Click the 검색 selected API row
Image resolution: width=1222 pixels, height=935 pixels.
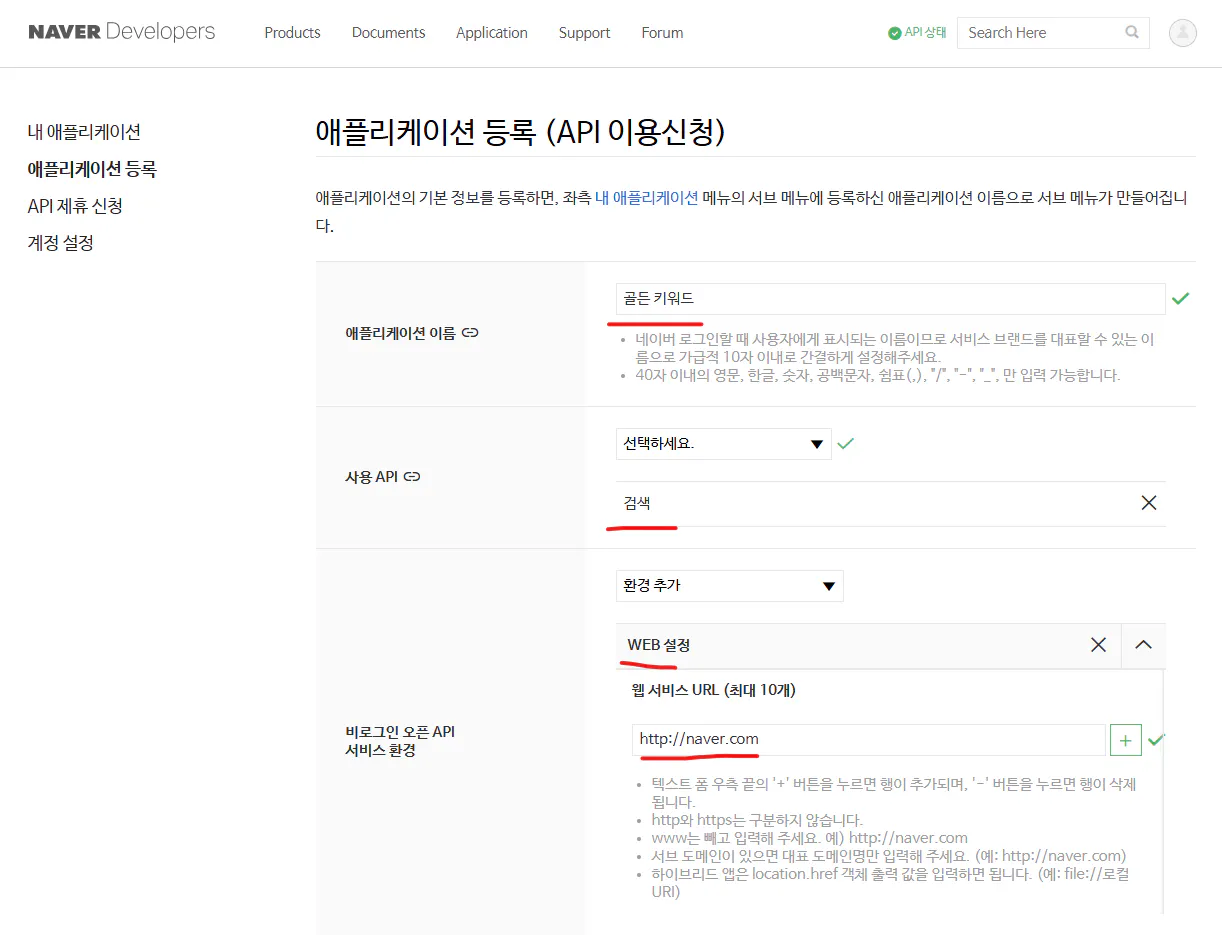point(890,503)
